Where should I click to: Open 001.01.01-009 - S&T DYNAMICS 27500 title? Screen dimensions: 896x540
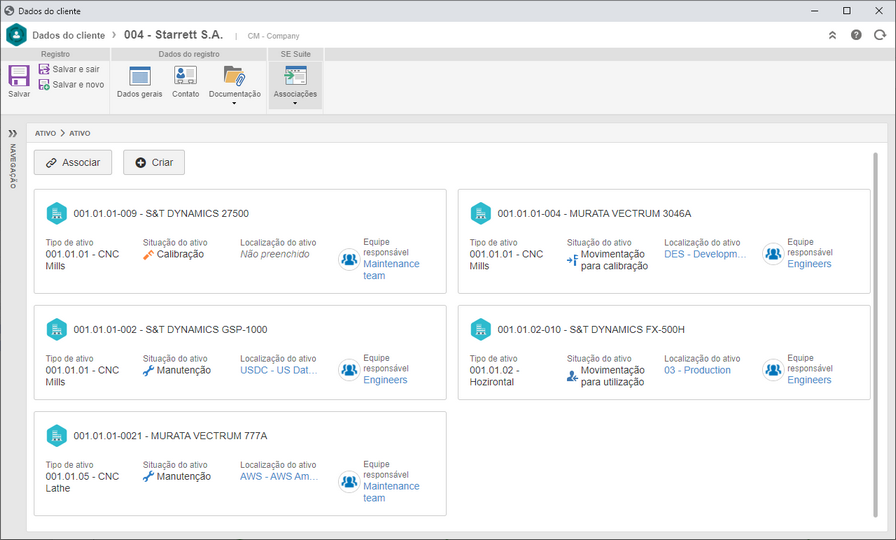tap(161, 214)
